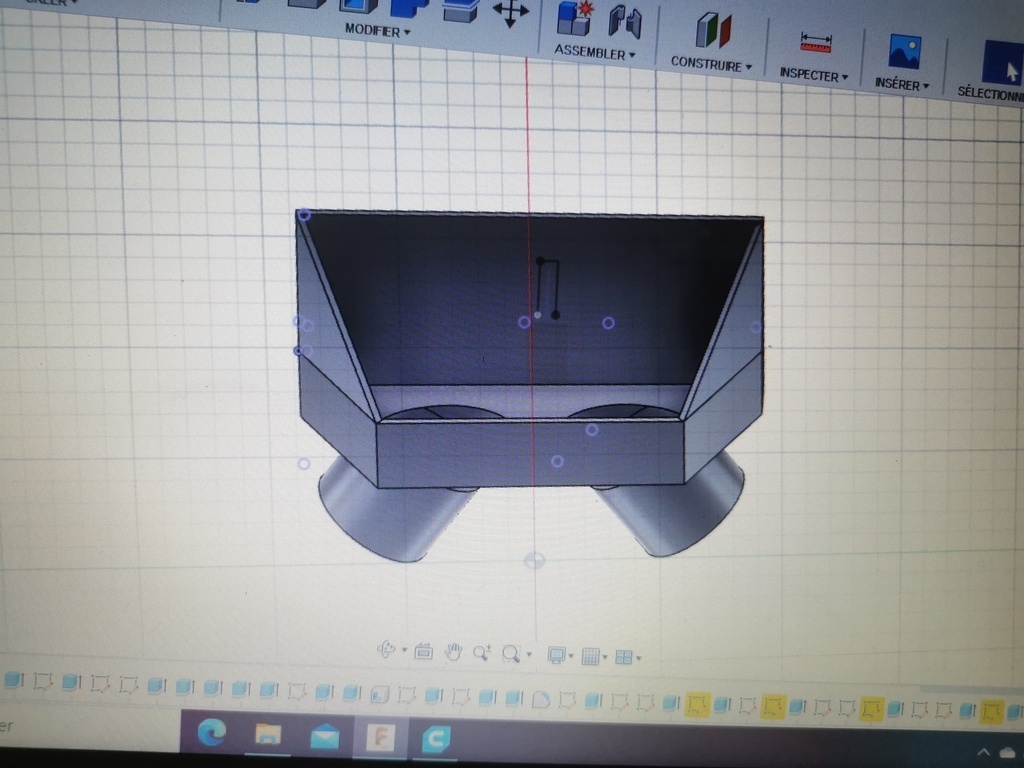The image size is (1024, 768).
Task: Open the ASSEMBLER dropdown menu
Action: tap(594, 52)
